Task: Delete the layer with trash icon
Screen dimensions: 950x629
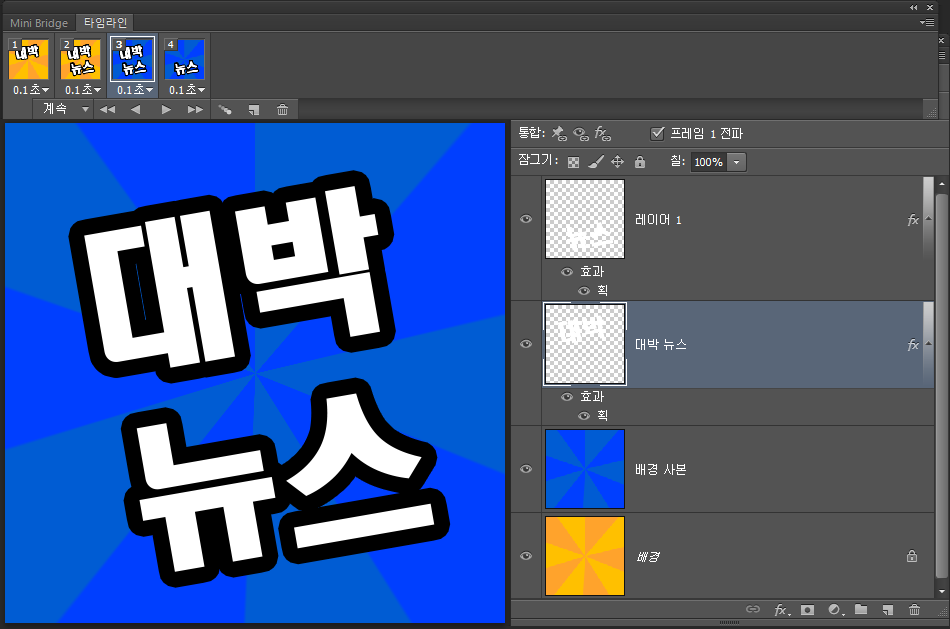Action: (914, 610)
